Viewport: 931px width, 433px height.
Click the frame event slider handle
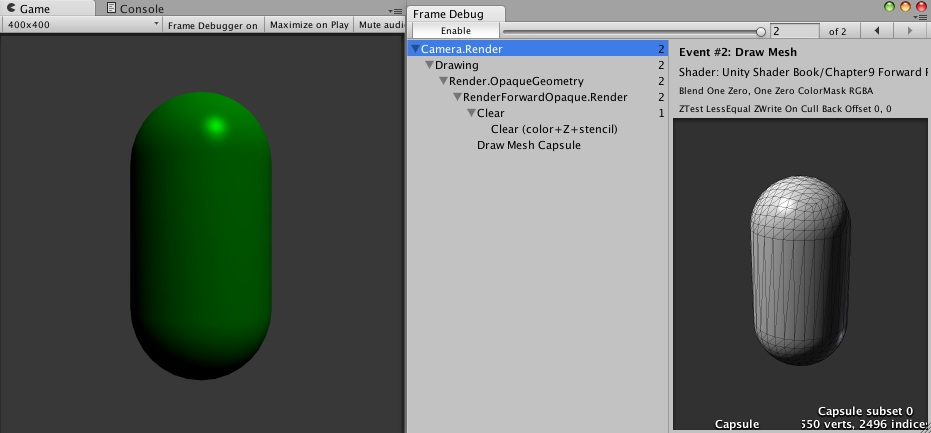tap(761, 31)
